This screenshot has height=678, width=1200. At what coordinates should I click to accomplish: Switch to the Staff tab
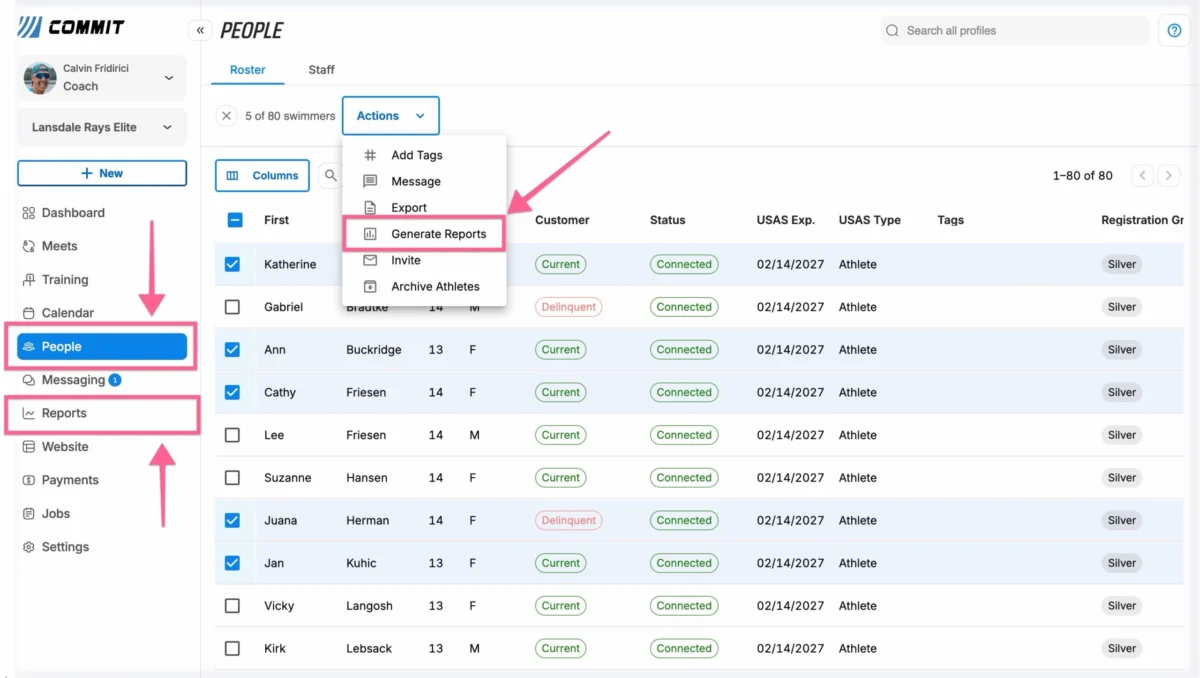(x=321, y=70)
